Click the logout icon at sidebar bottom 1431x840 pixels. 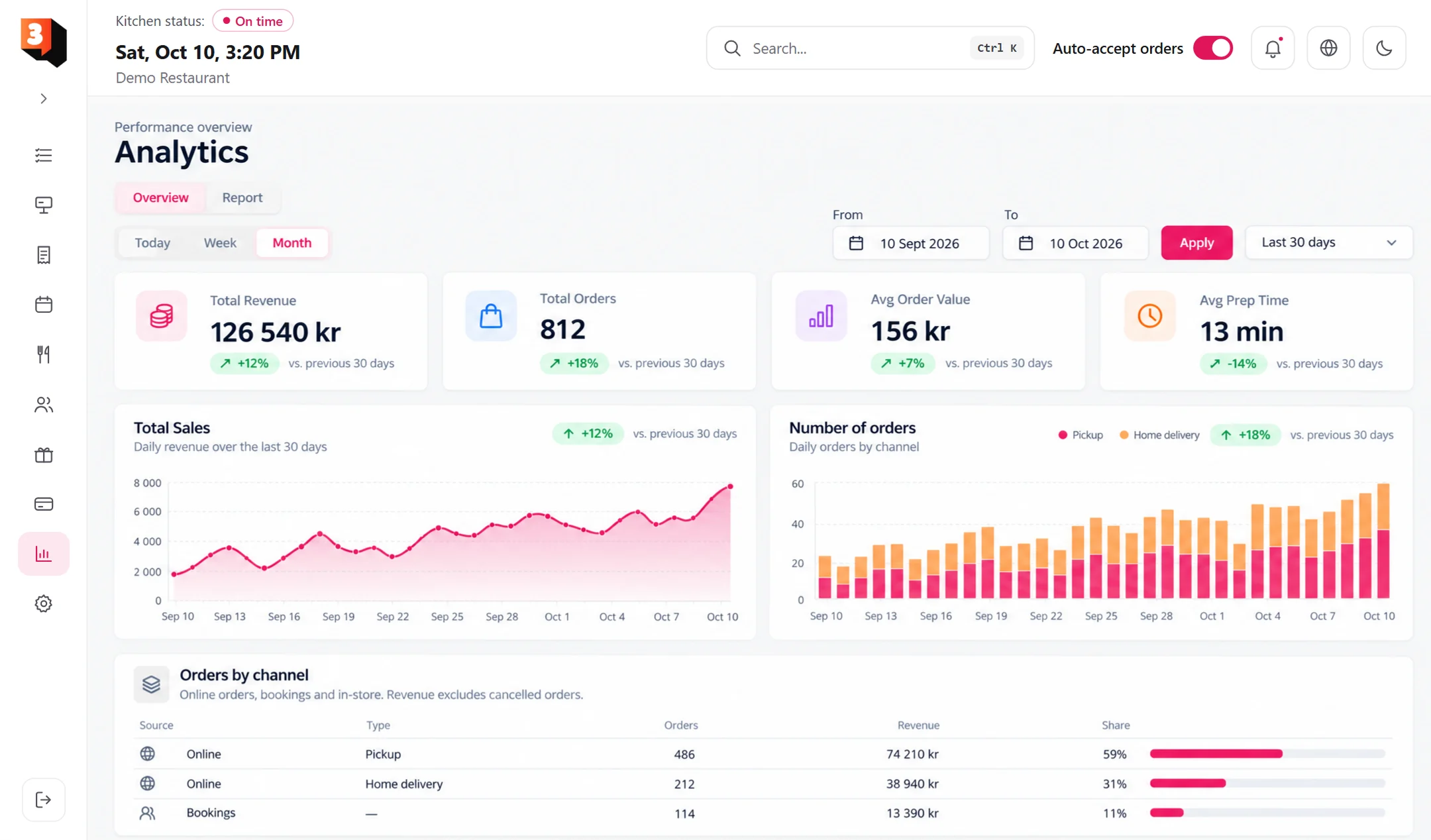tap(44, 800)
